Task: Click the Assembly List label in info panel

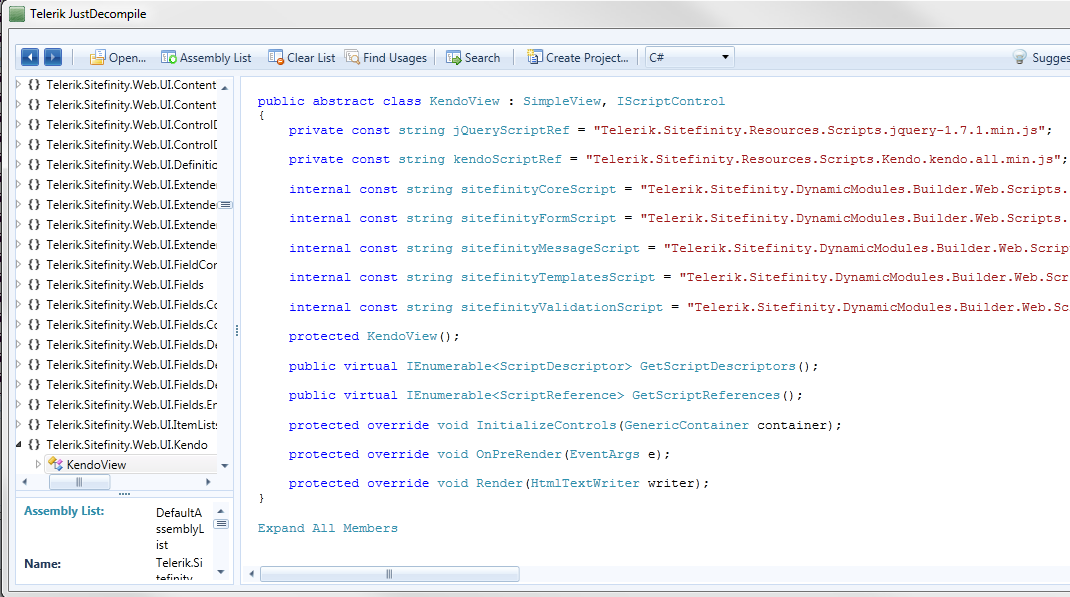Action: 64,511
